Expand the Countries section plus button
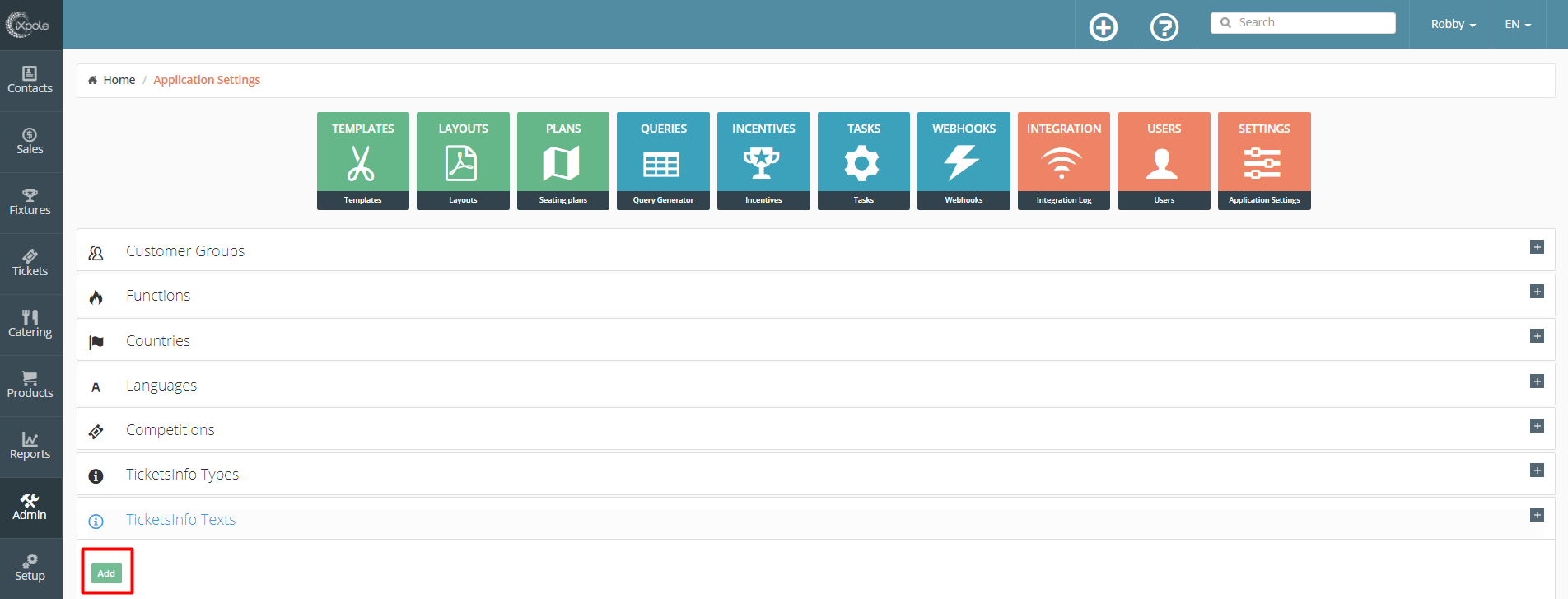Image resolution: width=1568 pixels, height=599 pixels. click(x=1537, y=336)
